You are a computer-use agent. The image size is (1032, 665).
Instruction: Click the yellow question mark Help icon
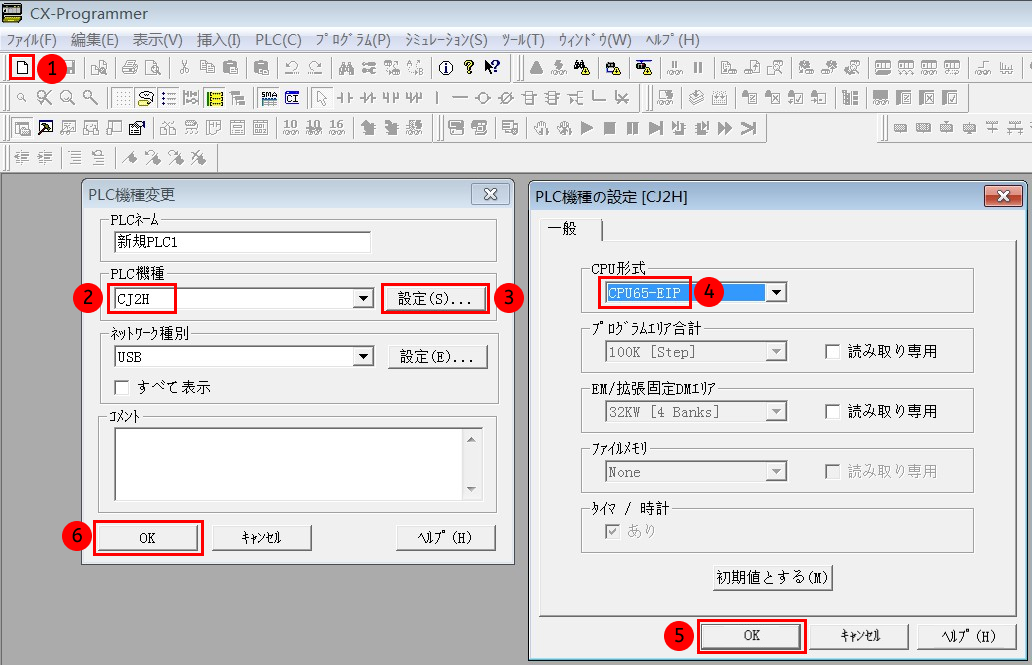coord(469,67)
